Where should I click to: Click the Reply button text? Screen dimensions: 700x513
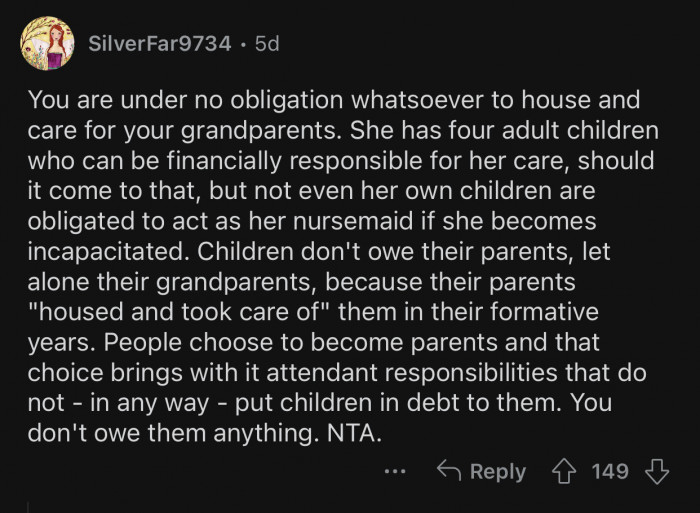[497, 471]
